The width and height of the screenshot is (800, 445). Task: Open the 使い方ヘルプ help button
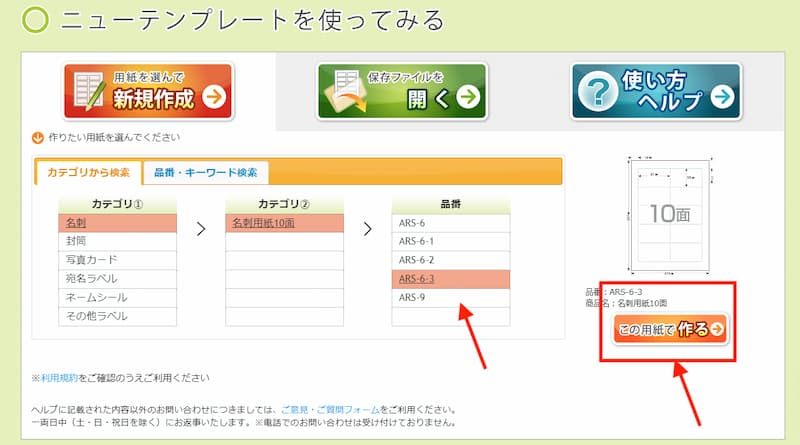(656, 92)
